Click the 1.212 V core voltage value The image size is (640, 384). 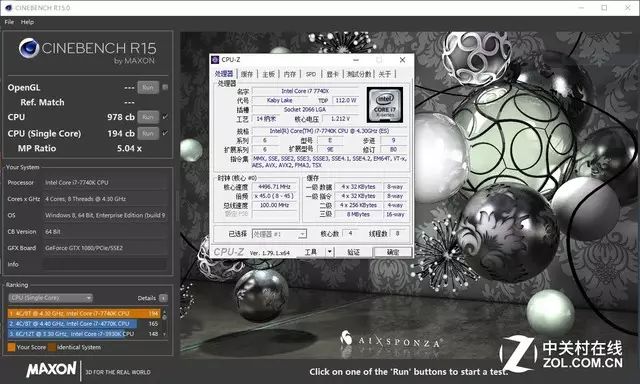coord(340,119)
